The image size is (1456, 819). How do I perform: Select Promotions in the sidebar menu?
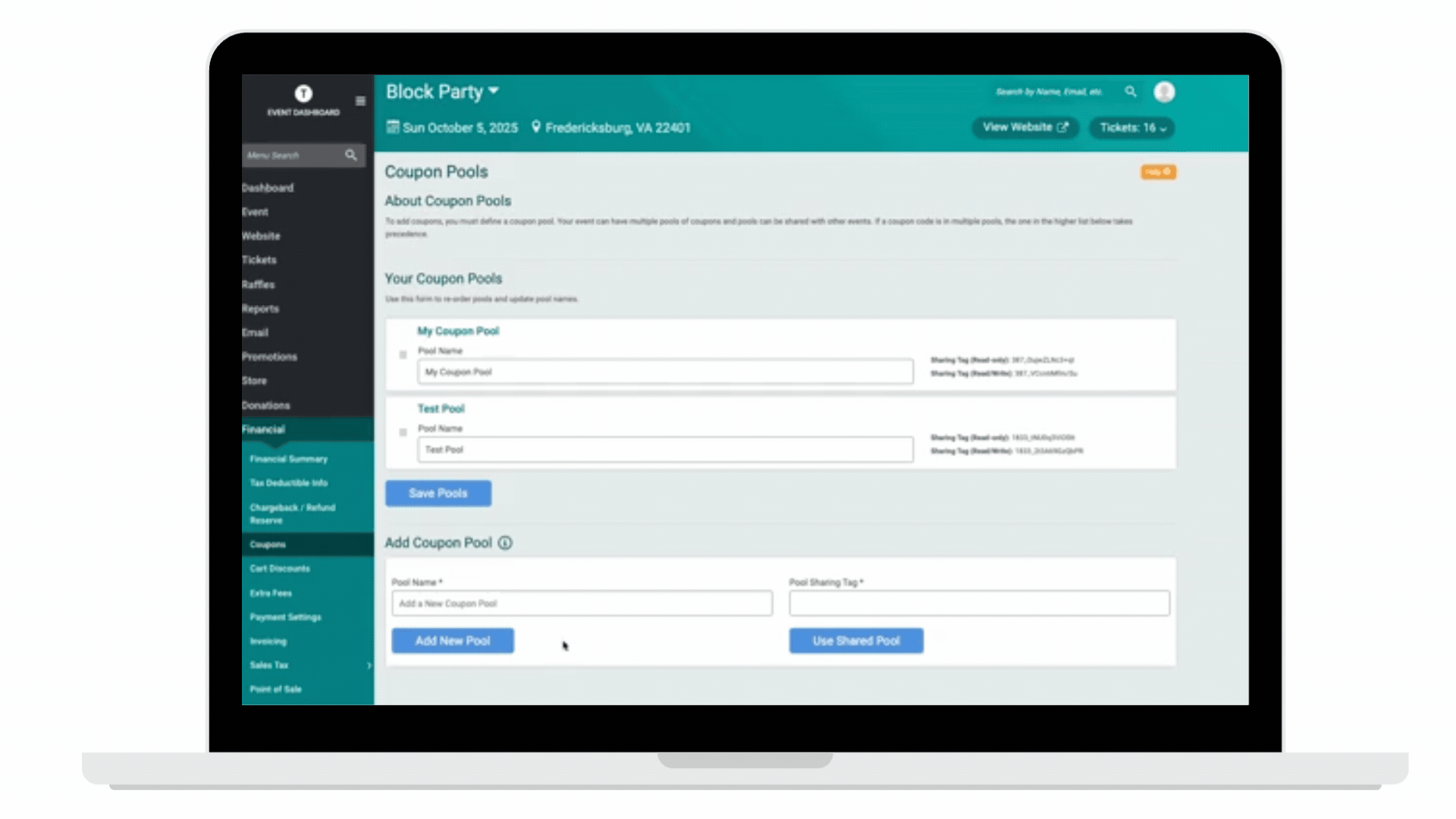pos(269,356)
